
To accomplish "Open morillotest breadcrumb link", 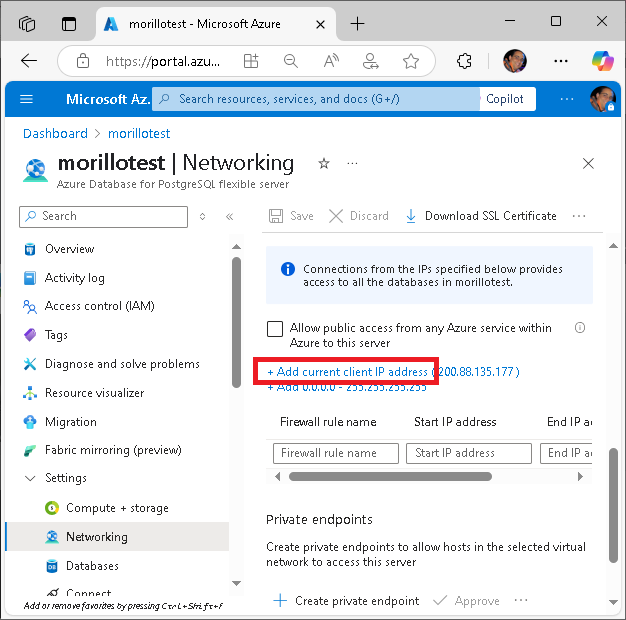I will (x=139, y=133).
